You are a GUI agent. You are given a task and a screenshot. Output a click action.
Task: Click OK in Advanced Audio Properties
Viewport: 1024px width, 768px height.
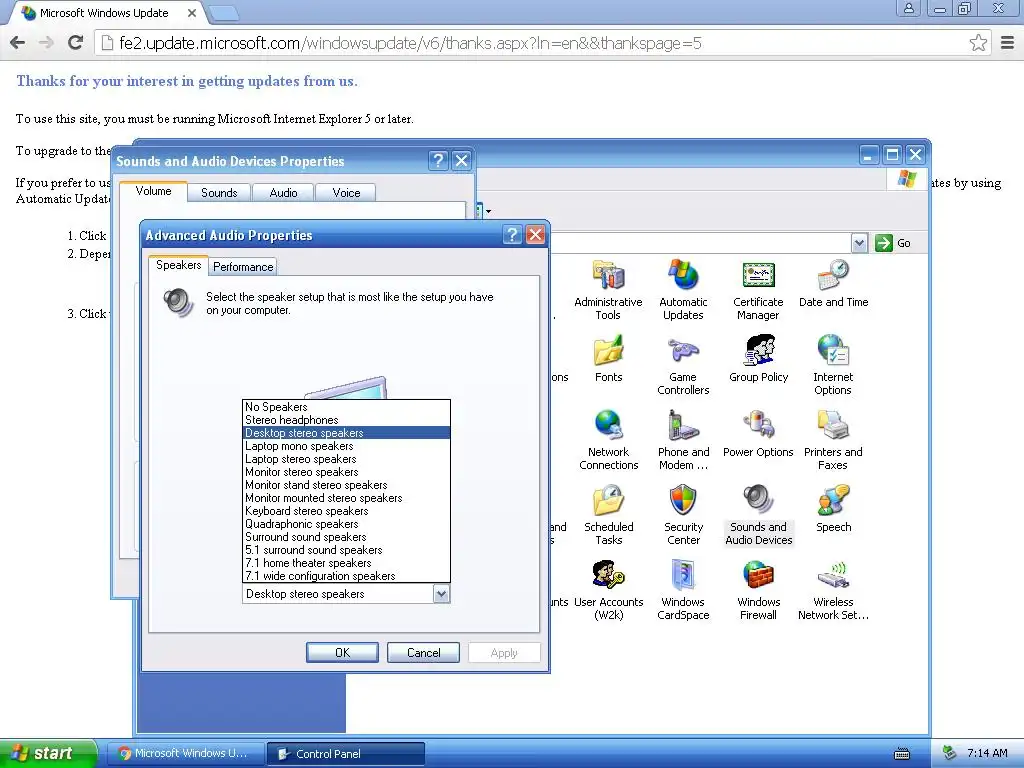click(x=342, y=652)
